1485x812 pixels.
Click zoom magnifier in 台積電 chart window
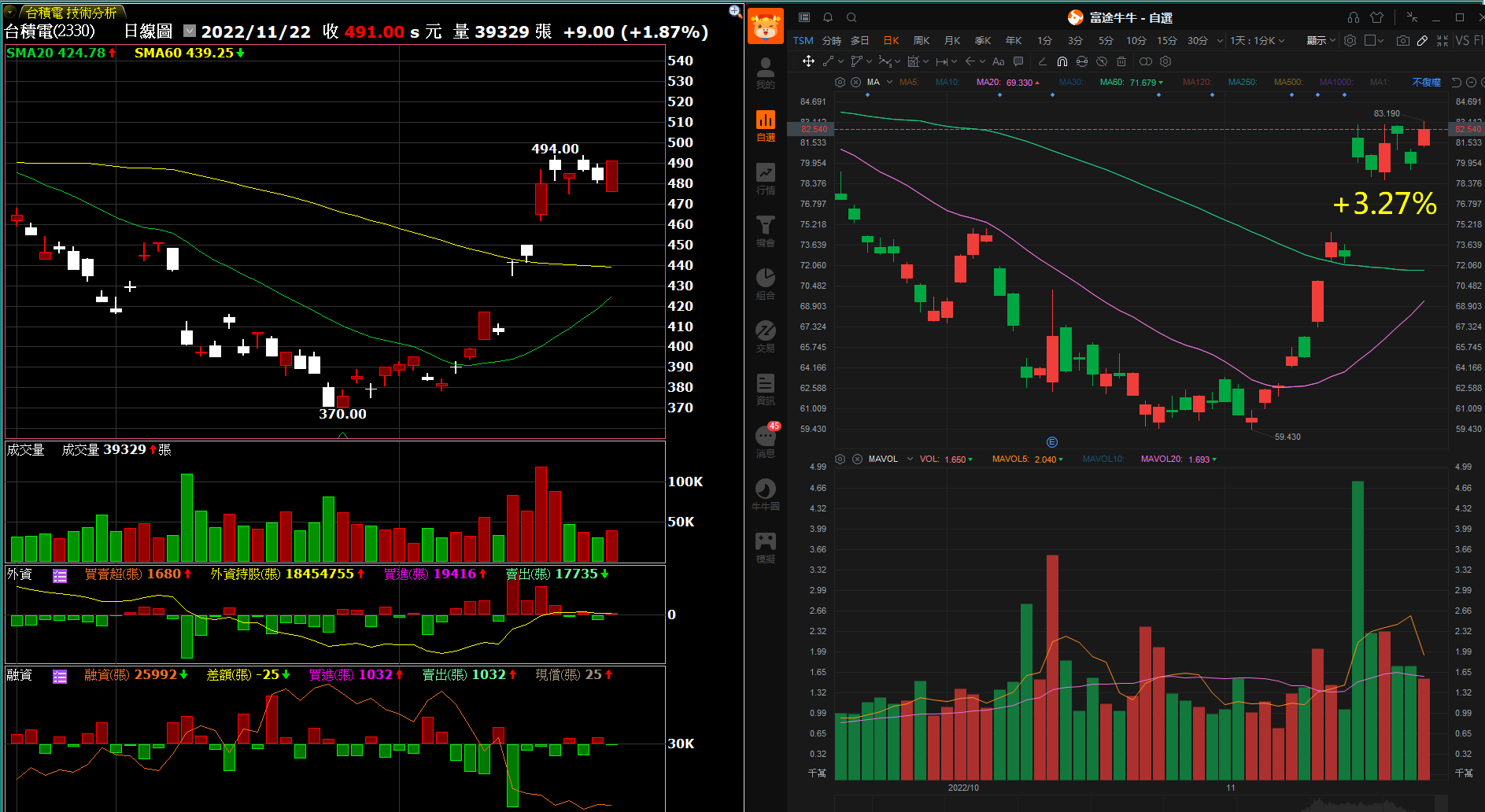(735, 11)
